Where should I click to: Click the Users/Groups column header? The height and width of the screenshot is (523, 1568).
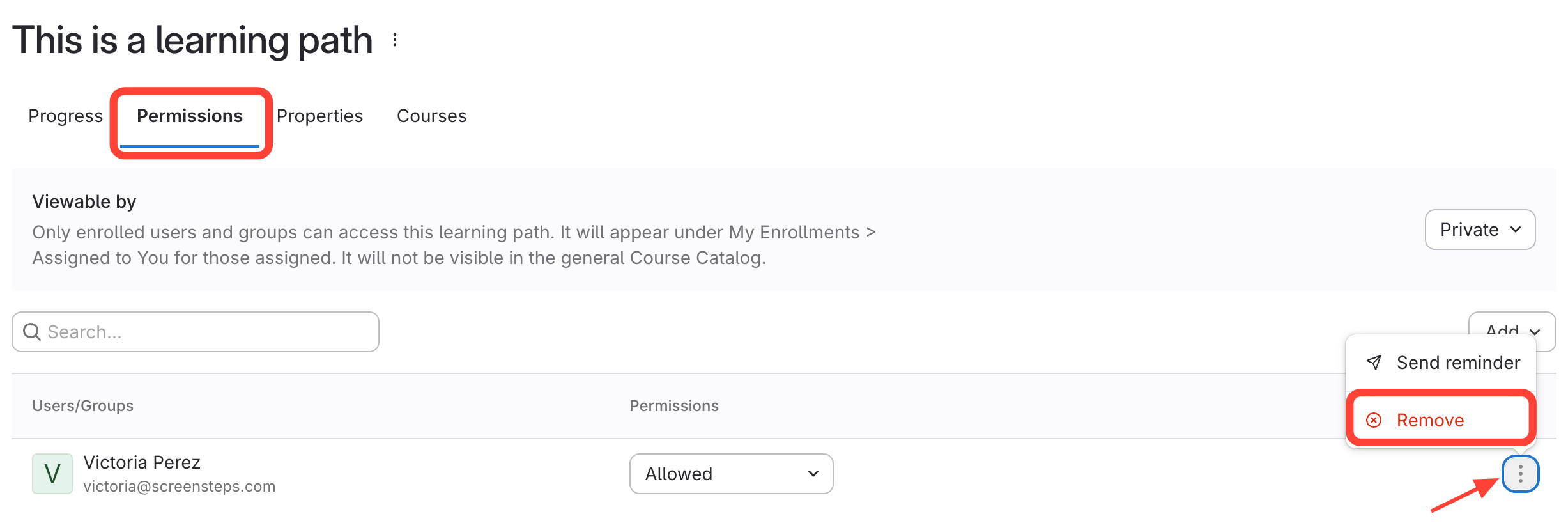[83, 406]
